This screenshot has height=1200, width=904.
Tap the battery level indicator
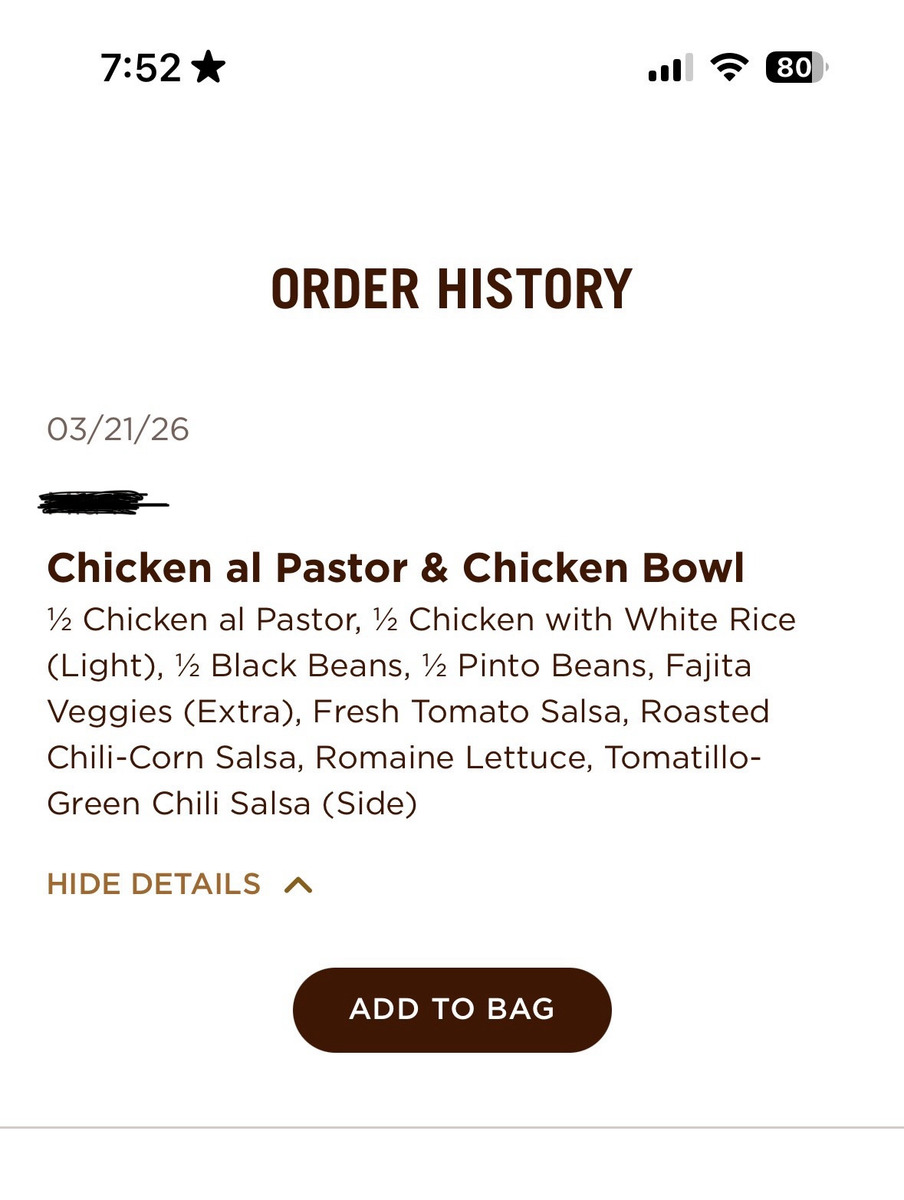pos(796,68)
